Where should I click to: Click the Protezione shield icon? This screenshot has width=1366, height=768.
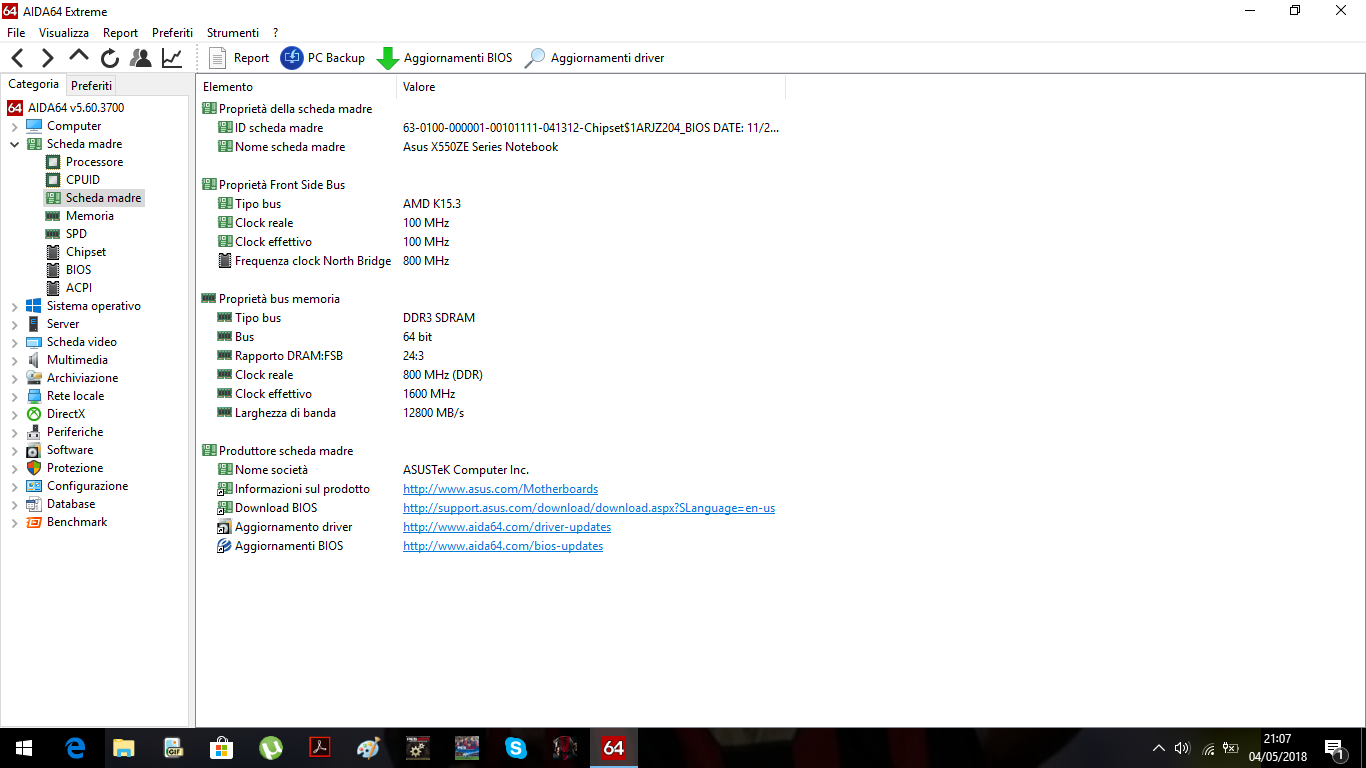34,468
